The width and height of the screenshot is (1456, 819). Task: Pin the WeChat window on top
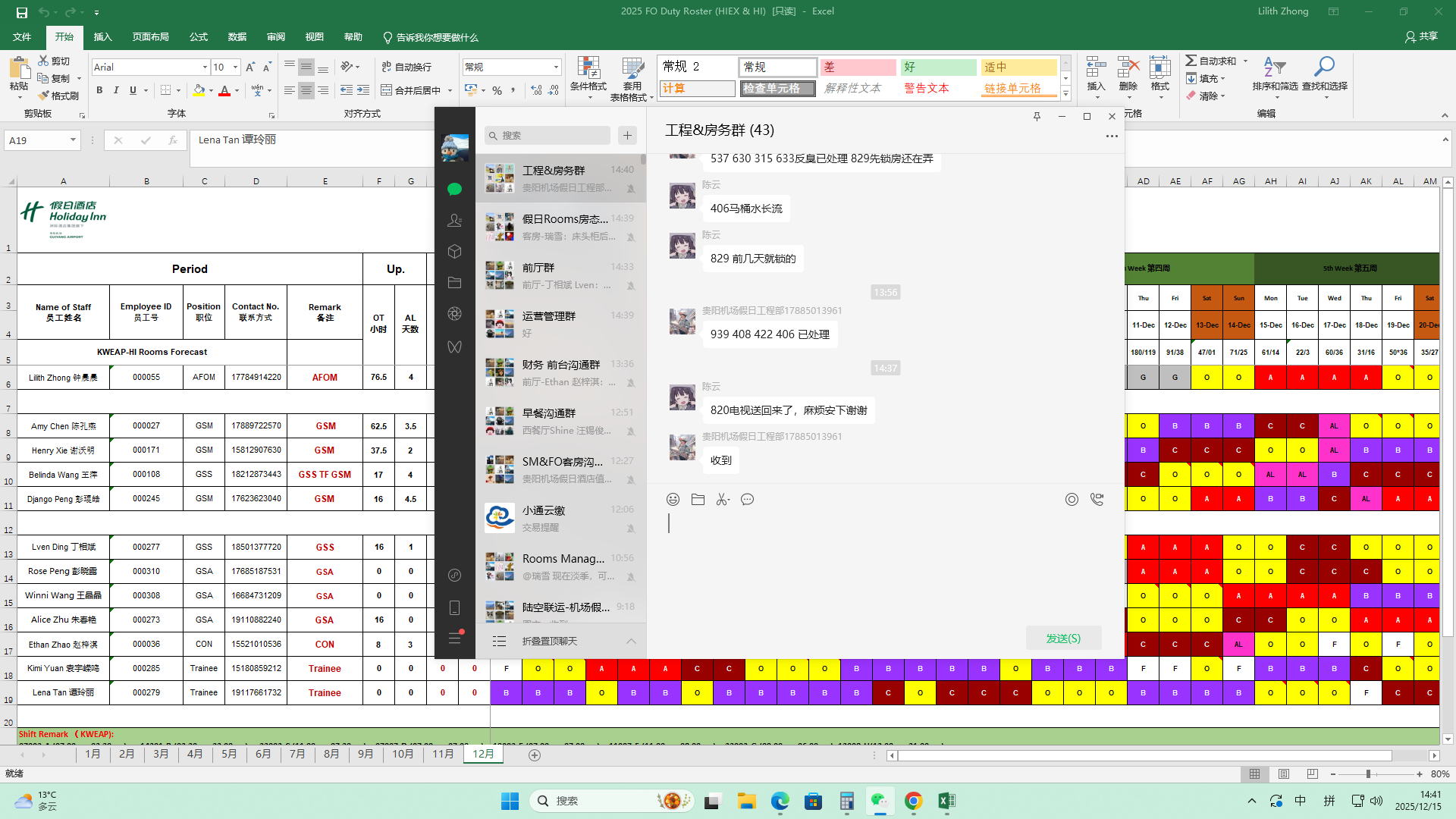click(1037, 116)
